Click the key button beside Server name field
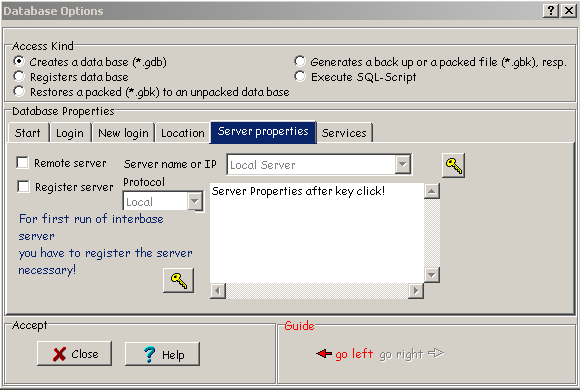Screen dimensions: 580x392 pyautogui.click(x=453, y=165)
